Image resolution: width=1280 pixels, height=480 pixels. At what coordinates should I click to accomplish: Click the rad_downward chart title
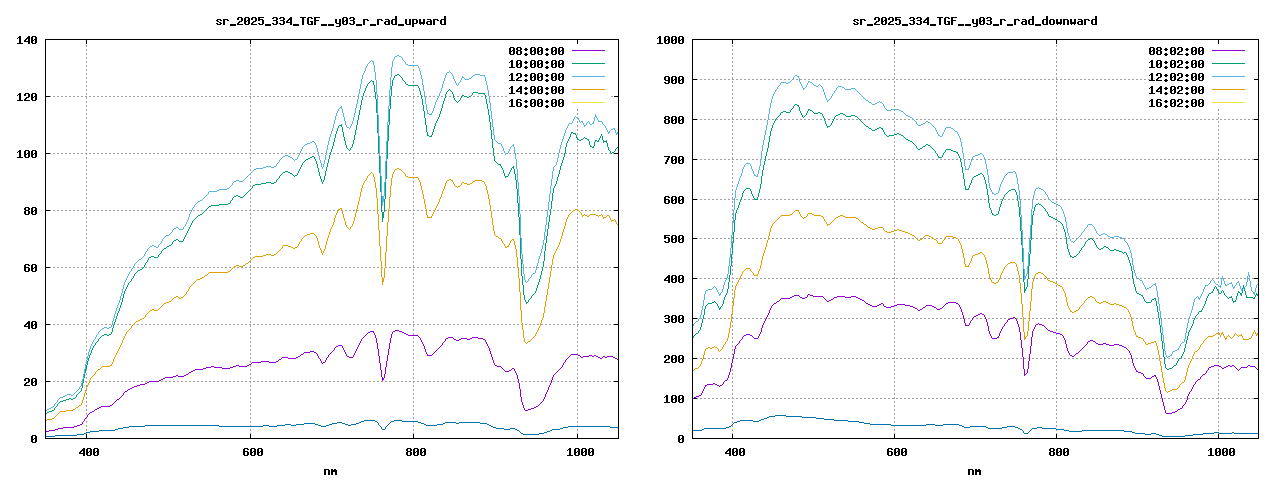(x=974, y=21)
